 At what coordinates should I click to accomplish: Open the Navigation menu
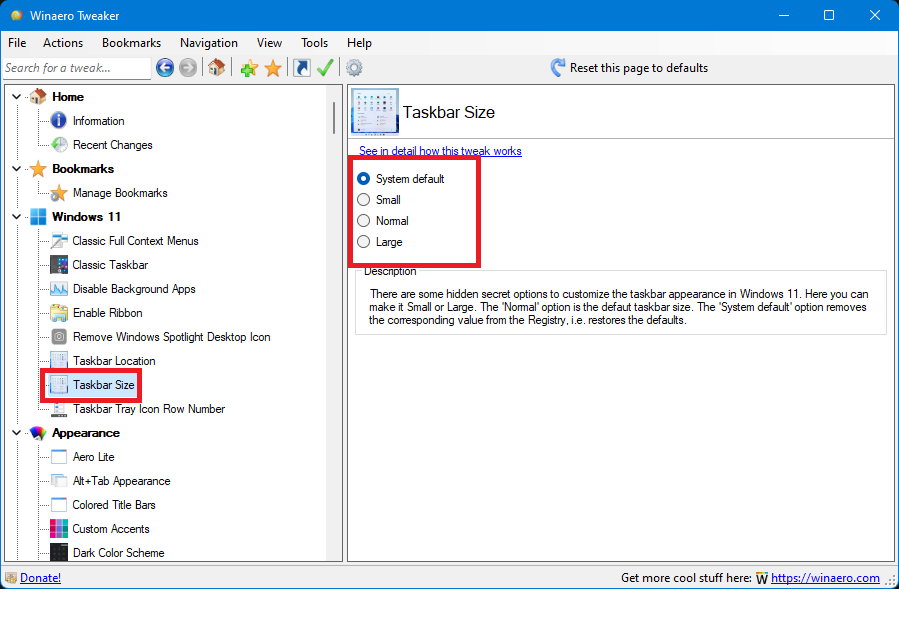pos(209,43)
